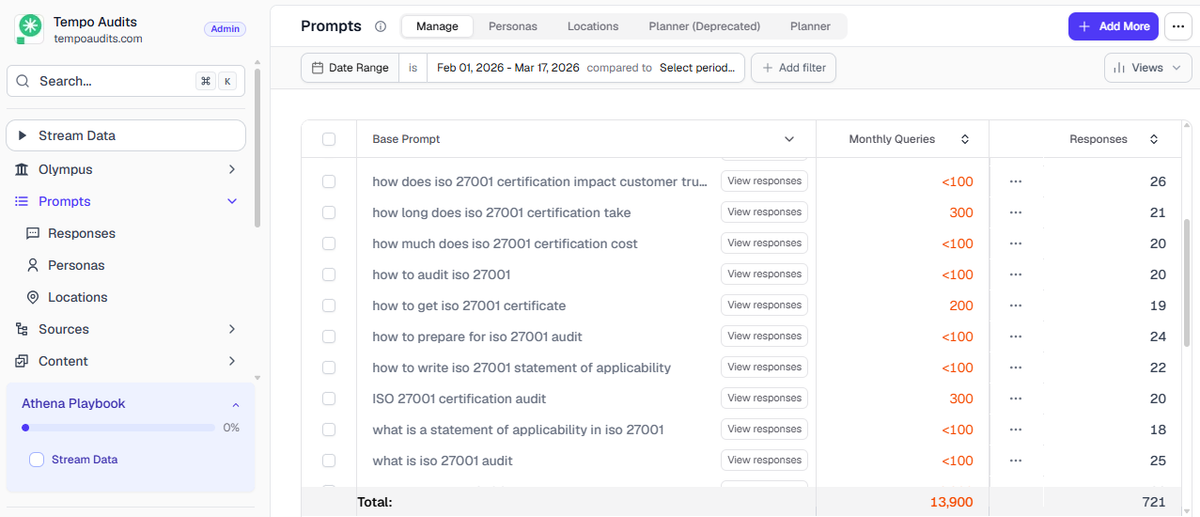The width and height of the screenshot is (1200, 517).
Task: Open row menu for 'how does iso 27001 certification impact'
Action: point(1016,182)
